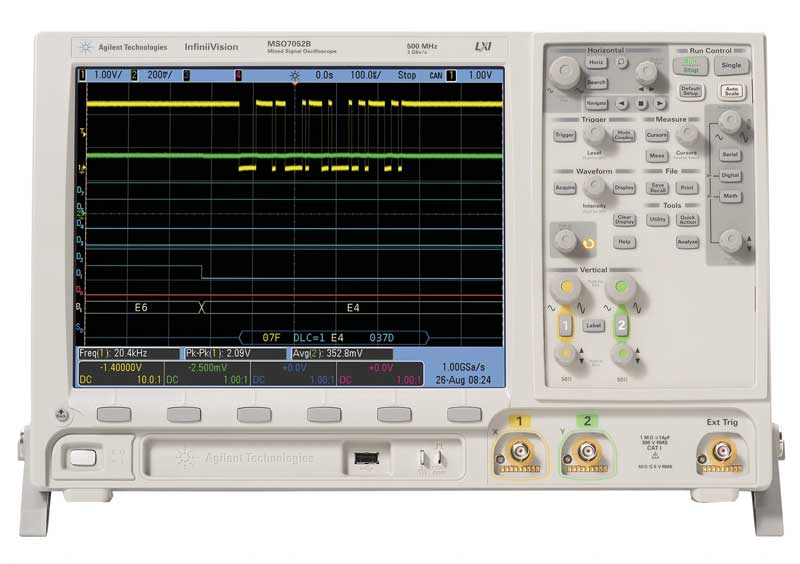Screen dimensions: 800x564
Task: Hit the navigate backward arrow key
Action: tap(621, 104)
